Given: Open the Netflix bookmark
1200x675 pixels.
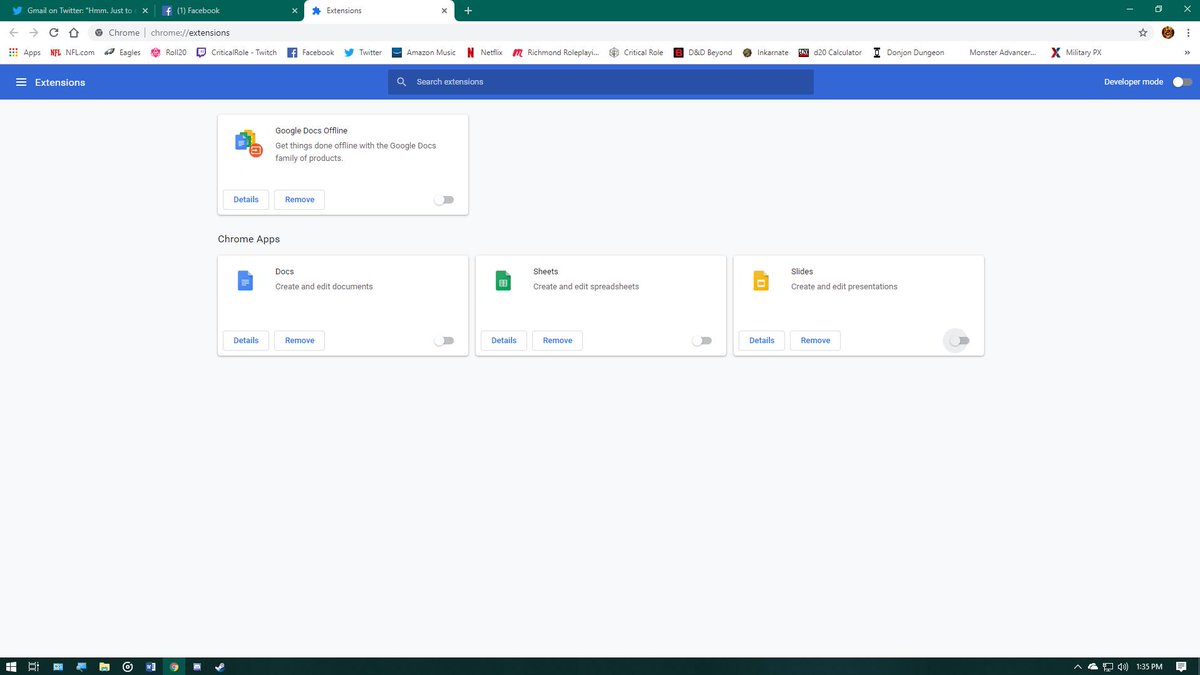Looking at the screenshot, I should 484,52.
